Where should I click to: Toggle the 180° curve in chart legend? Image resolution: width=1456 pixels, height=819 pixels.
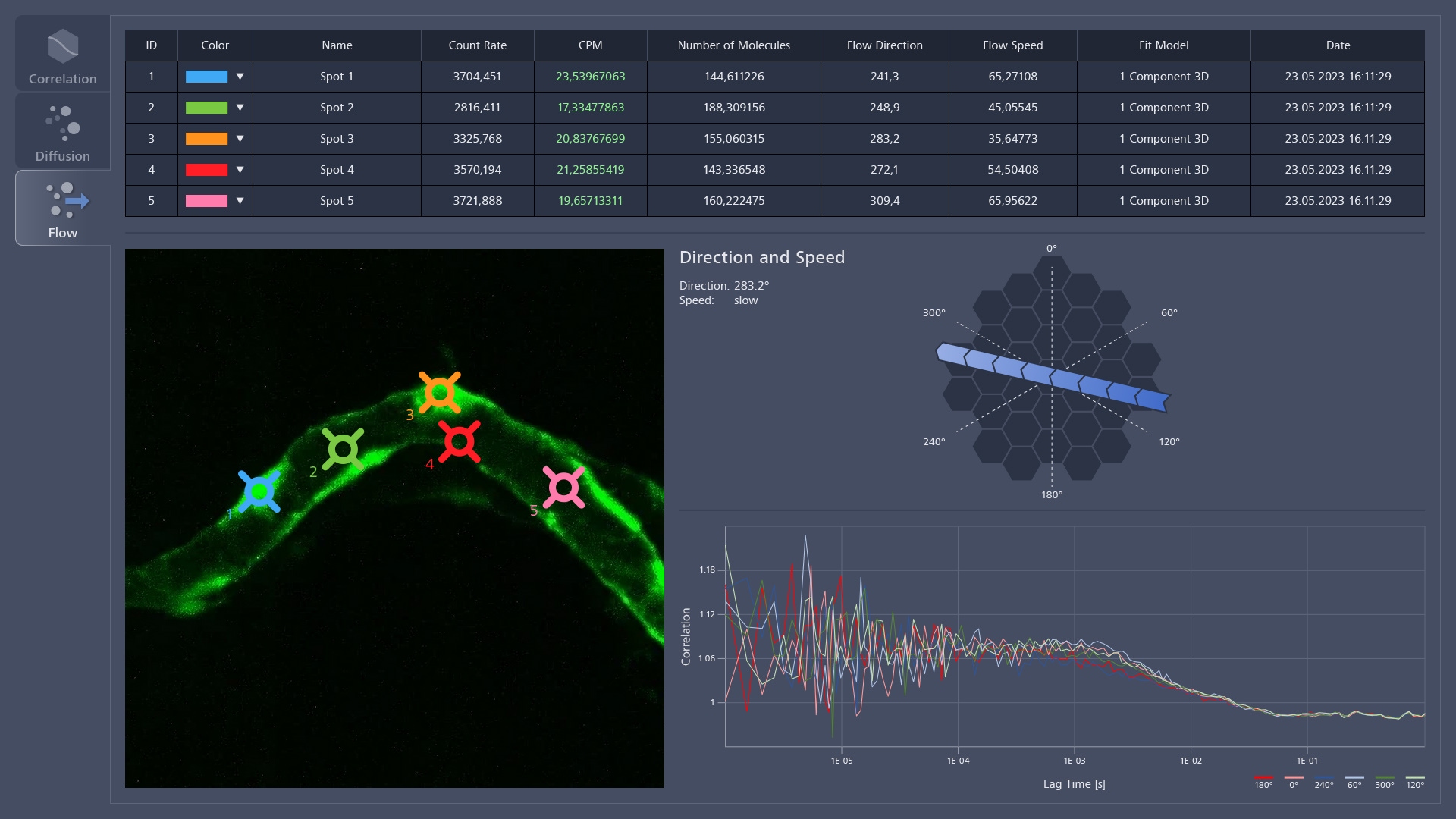1263,782
